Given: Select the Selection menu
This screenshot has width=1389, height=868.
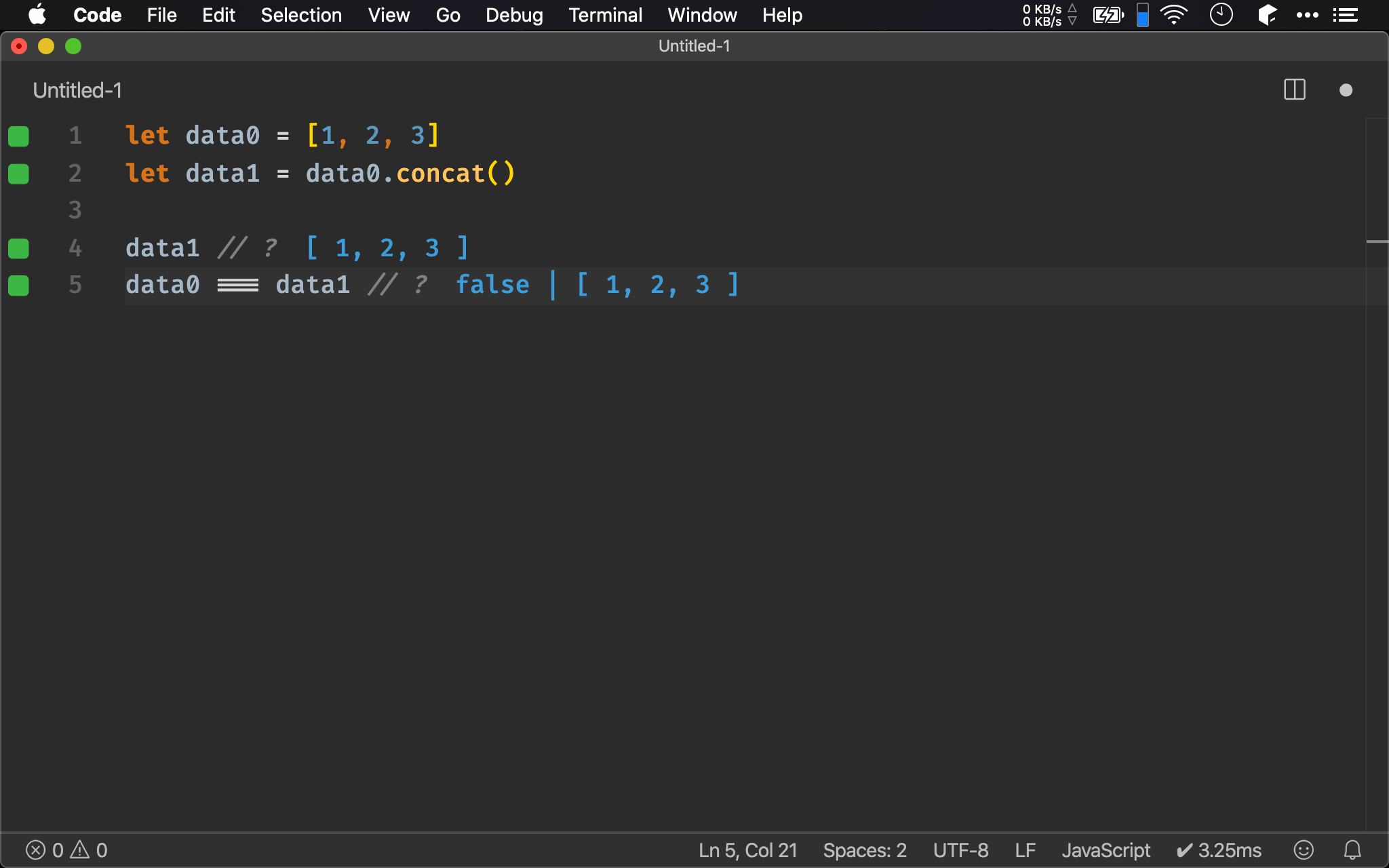Looking at the screenshot, I should 300,15.
